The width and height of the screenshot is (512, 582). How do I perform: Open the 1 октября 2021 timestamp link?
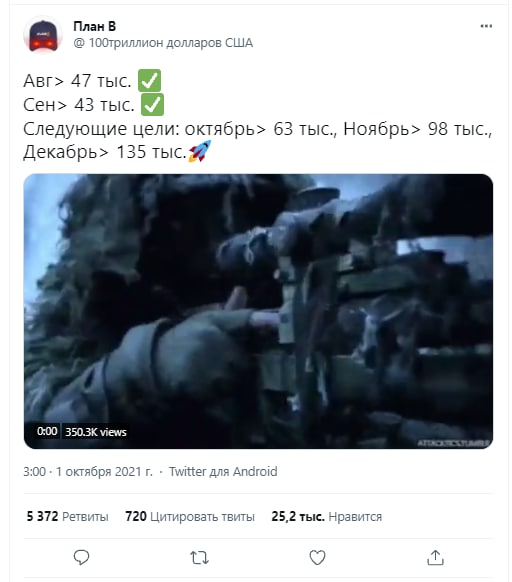tap(88, 471)
